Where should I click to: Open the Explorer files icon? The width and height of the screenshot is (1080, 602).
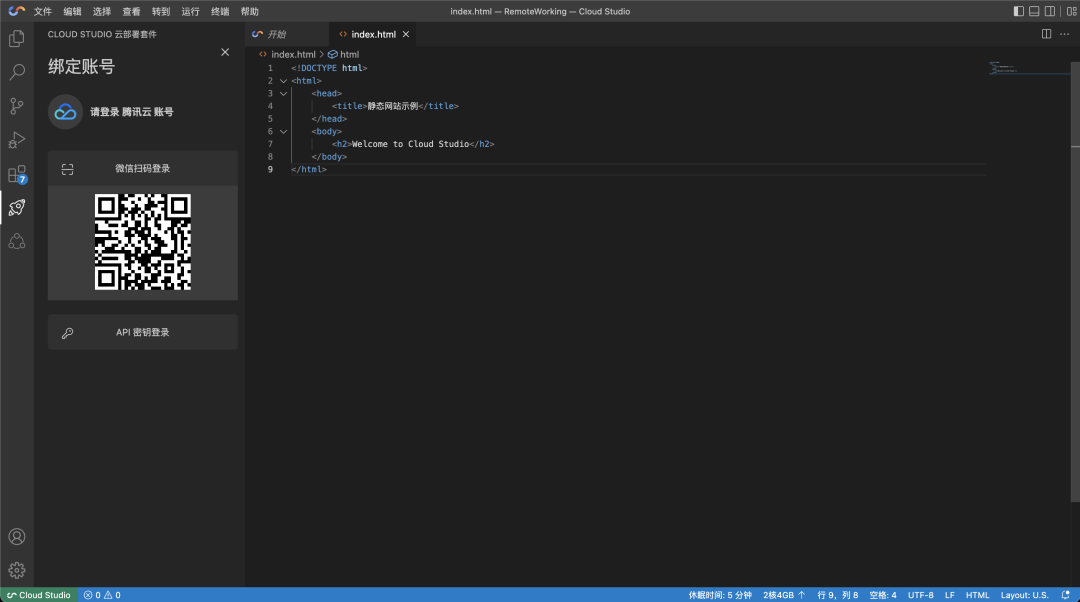pos(17,39)
